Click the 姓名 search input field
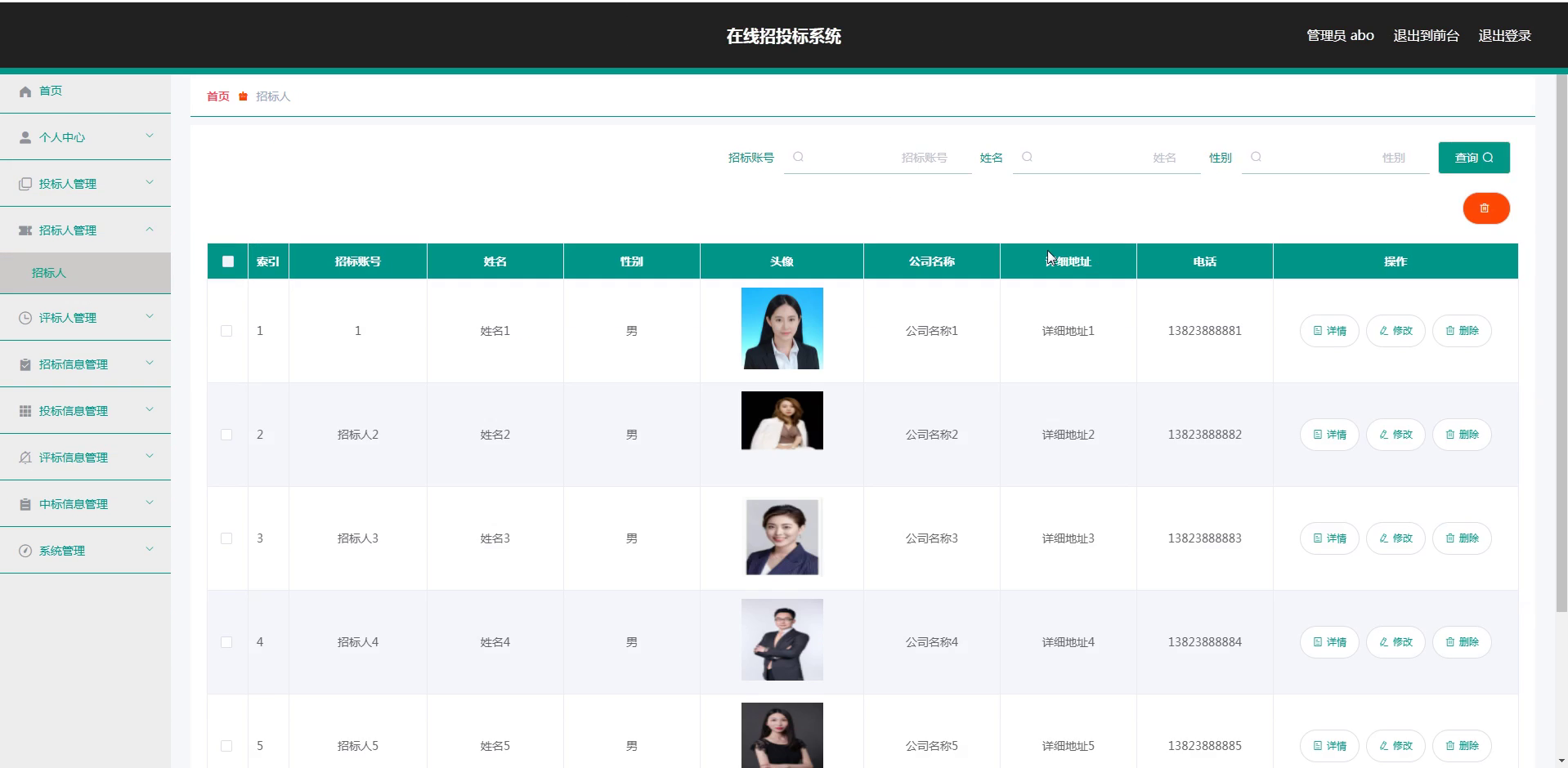Screen dimensions: 1568x768 pos(1107,158)
